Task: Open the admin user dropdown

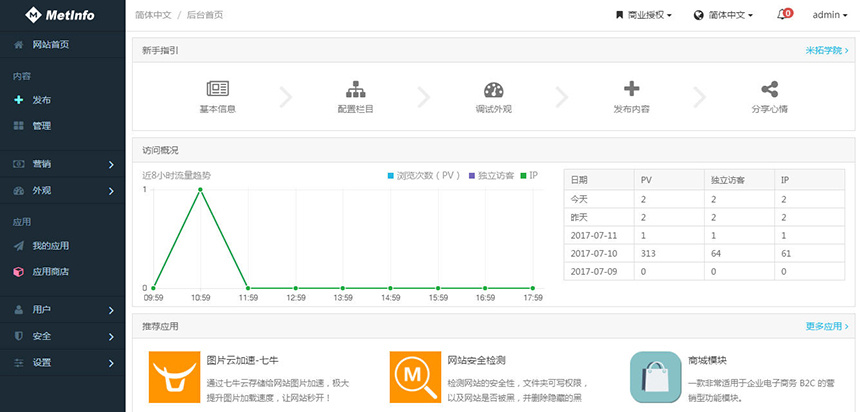Action: tap(830, 15)
